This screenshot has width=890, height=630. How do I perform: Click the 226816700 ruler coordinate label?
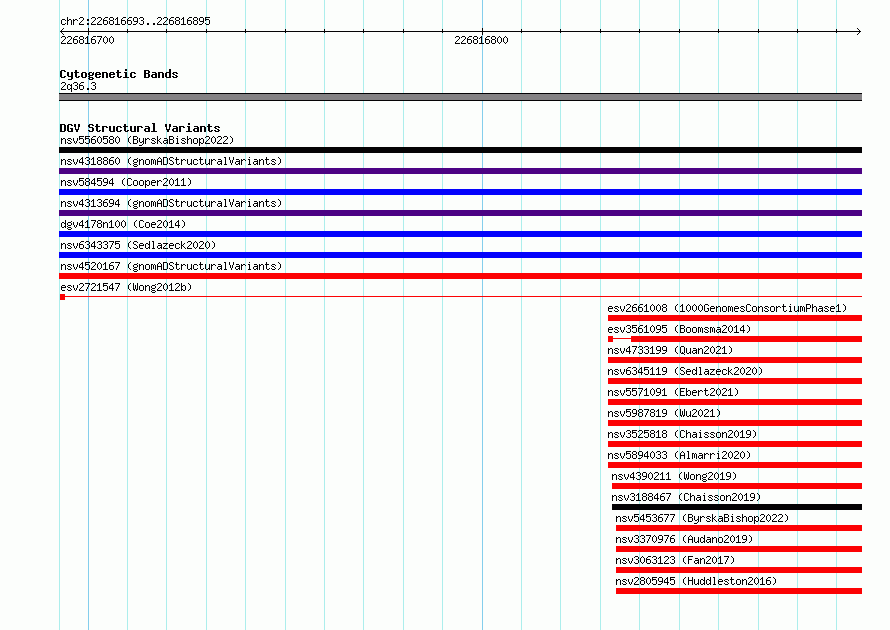click(x=87, y=40)
